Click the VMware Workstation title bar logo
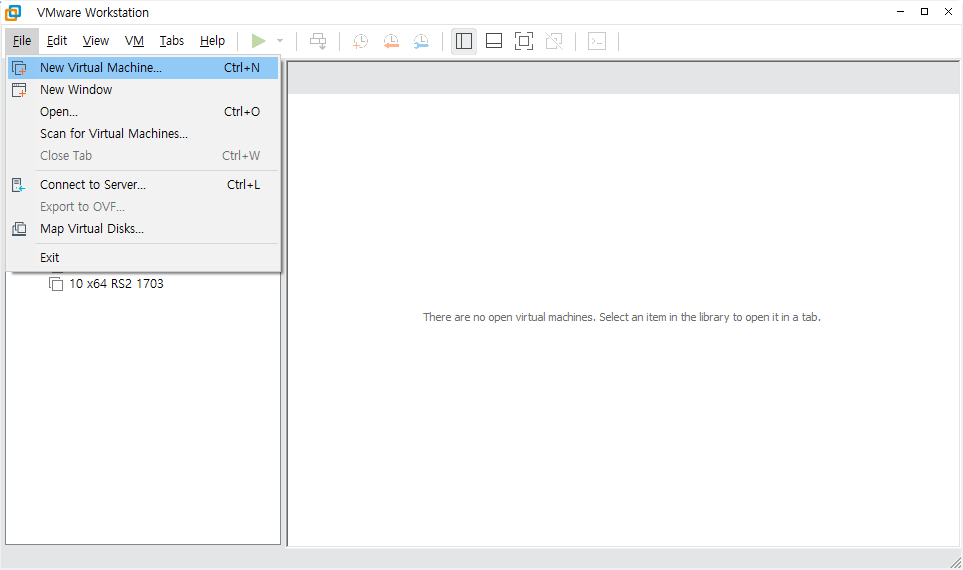This screenshot has width=963, height=570. (13, 12)
